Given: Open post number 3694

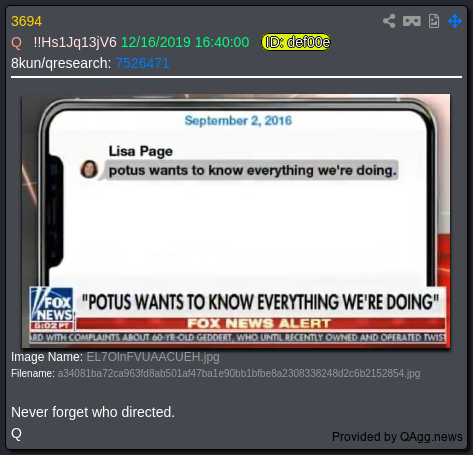Looking at the screenshot, I should tap(26, 21).
